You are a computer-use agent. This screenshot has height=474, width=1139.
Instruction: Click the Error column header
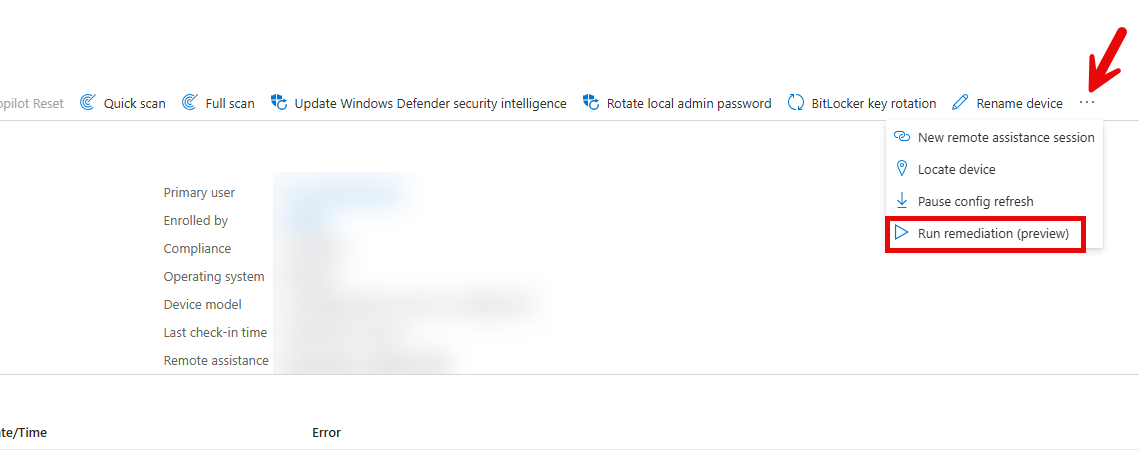[326, 433]
